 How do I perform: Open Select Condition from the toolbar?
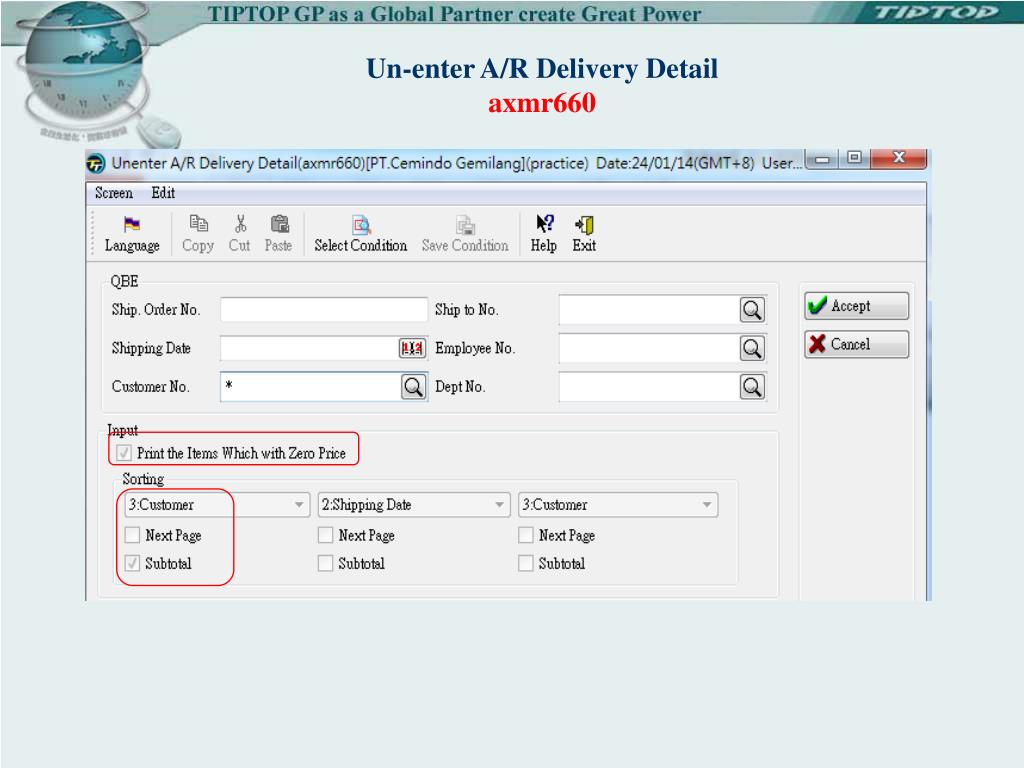click(360, 234)
